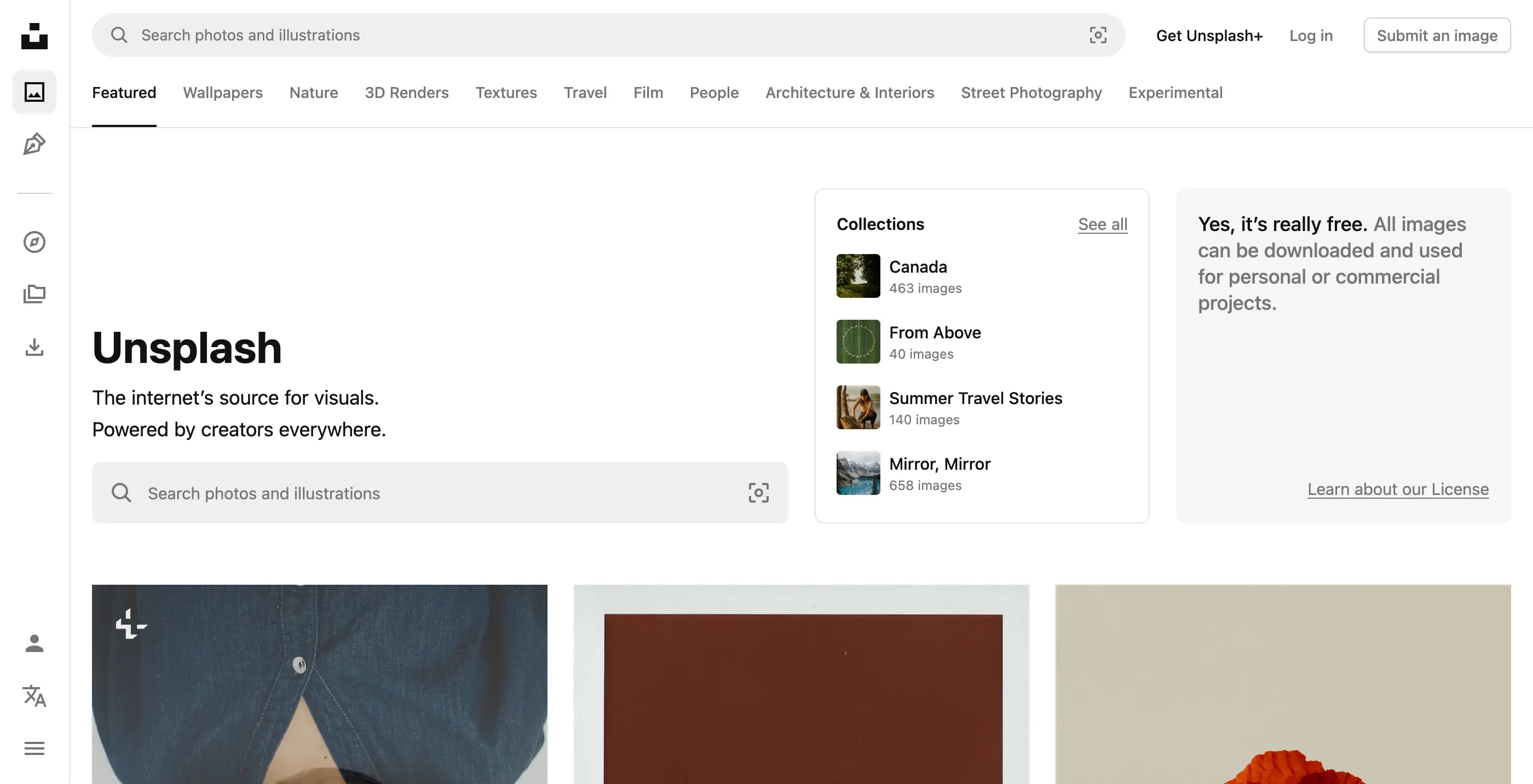Open the Street Photography tab

[x=1031, y=93]
